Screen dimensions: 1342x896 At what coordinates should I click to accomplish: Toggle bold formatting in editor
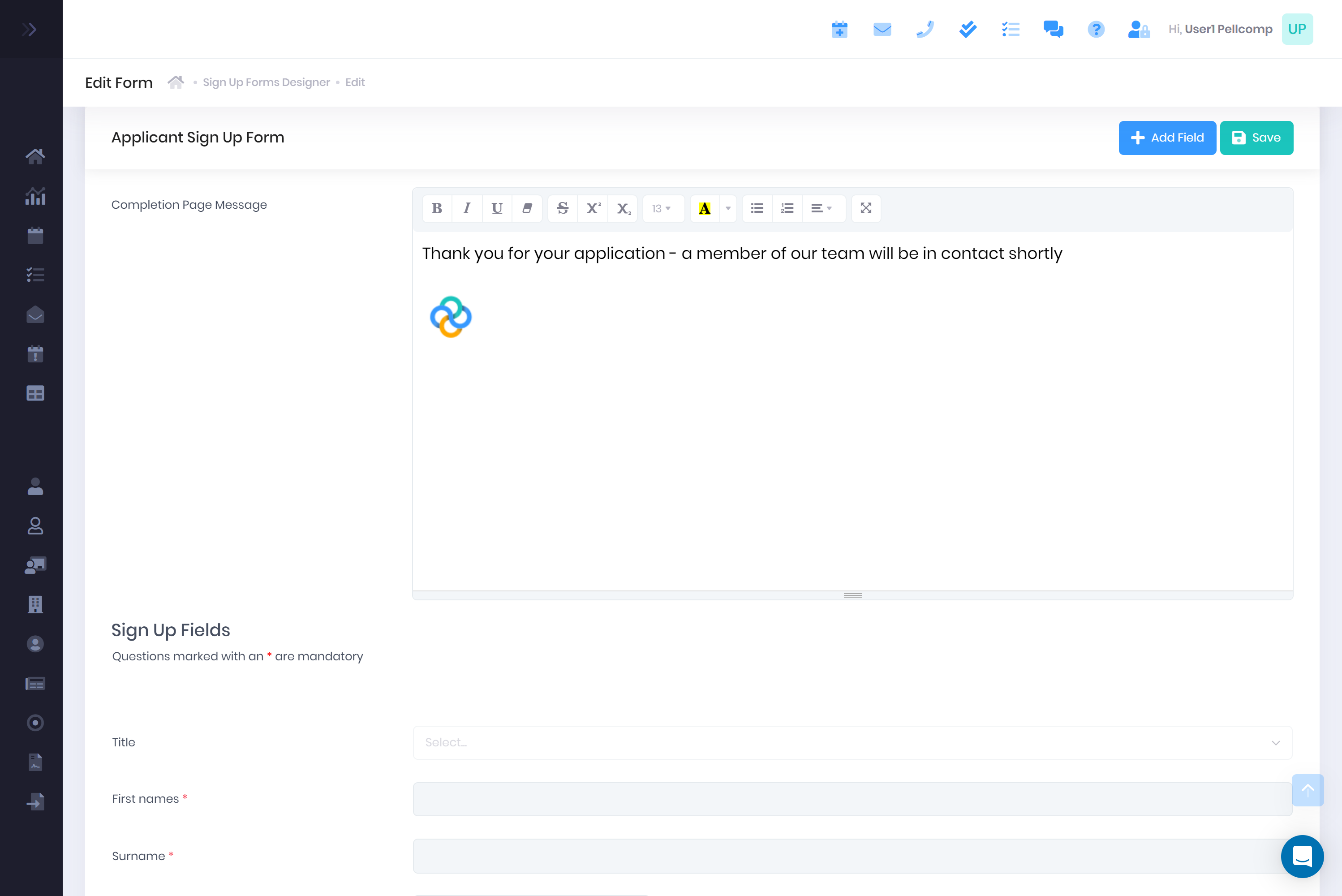click(437, 208)
